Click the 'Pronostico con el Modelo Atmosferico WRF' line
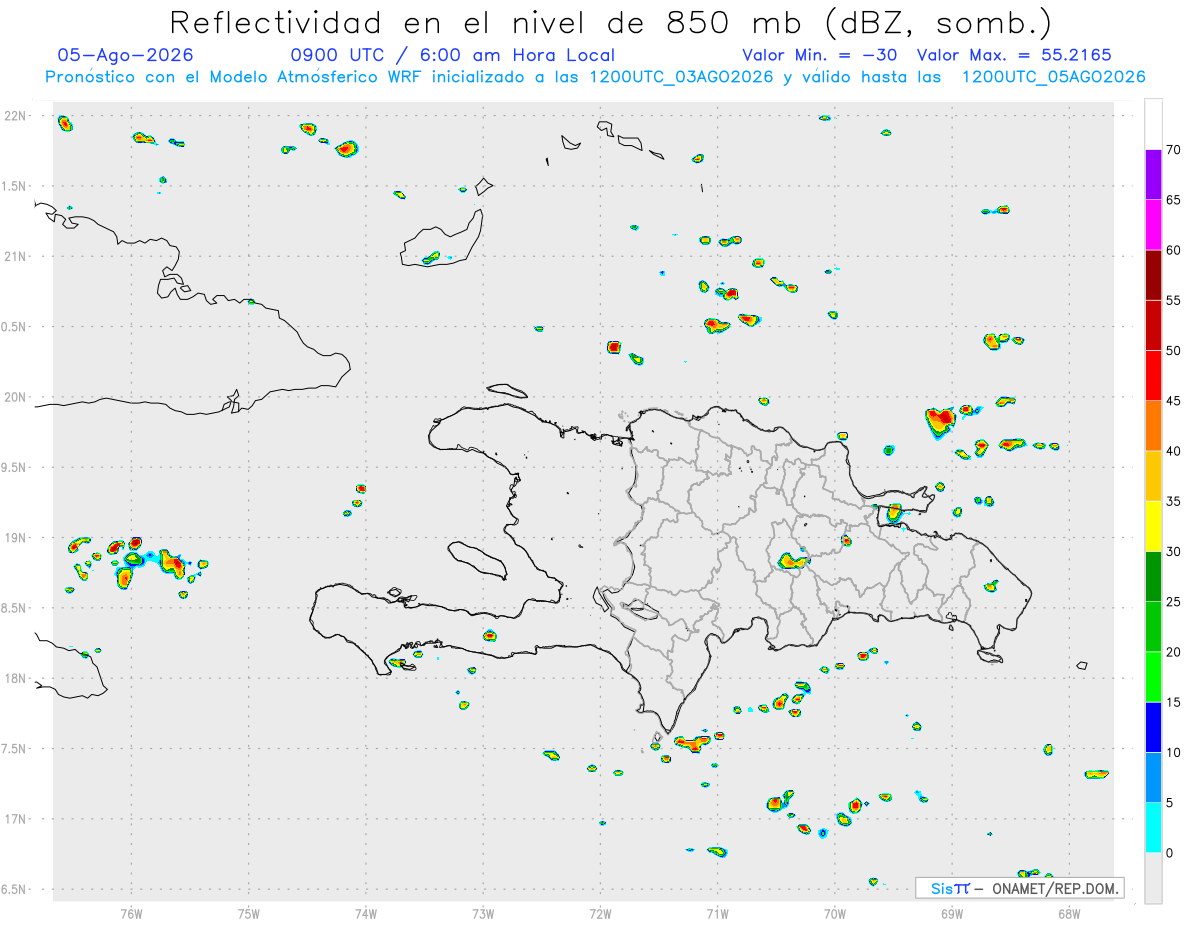This screenshot has width=1200, height=927. click(x=596, y=77)
